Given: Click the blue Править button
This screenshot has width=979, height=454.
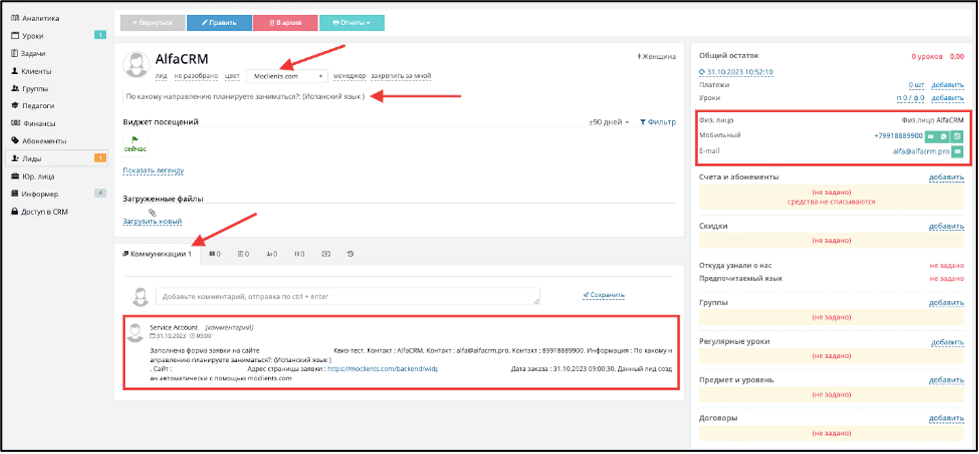Looking at the screenshot, I should [x=219, y=22].
